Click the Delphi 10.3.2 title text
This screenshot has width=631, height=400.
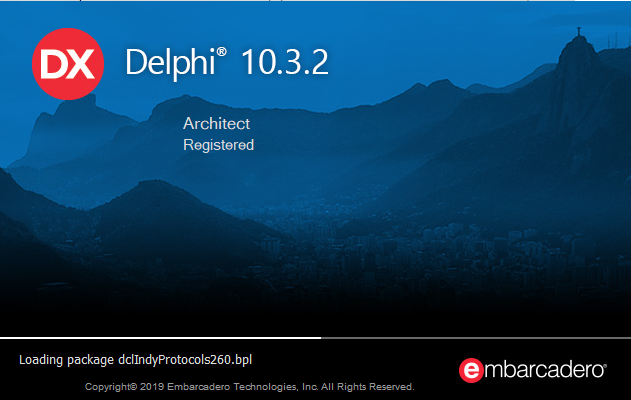[x=227, y=63]
